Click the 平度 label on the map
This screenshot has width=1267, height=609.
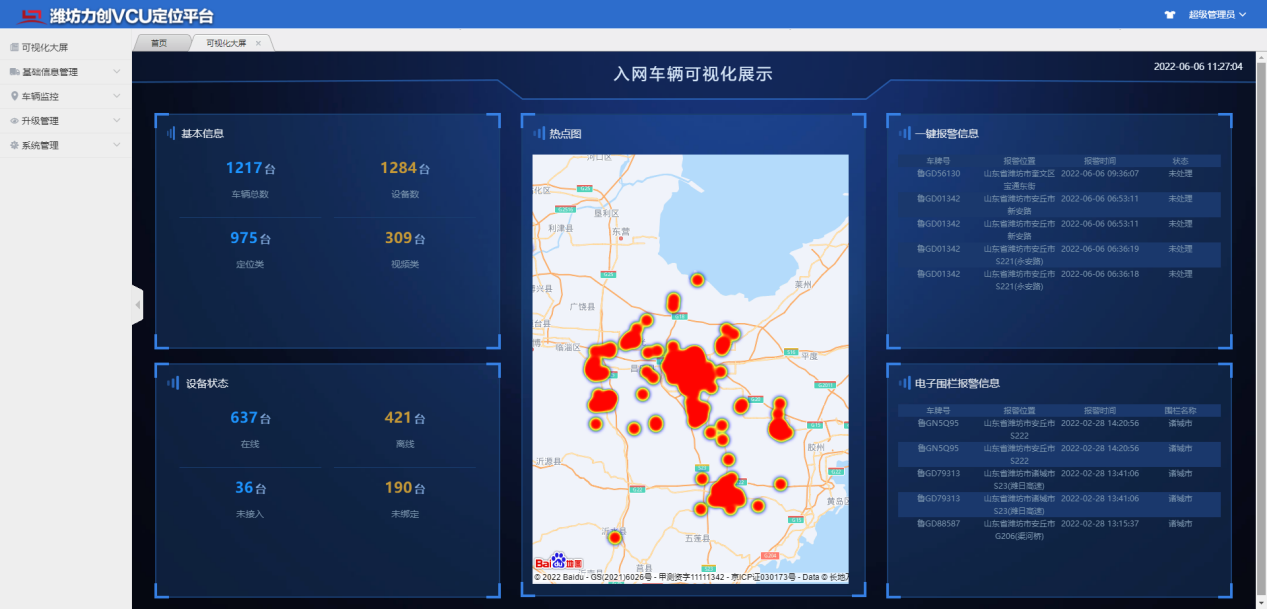[x=809, y=355]
